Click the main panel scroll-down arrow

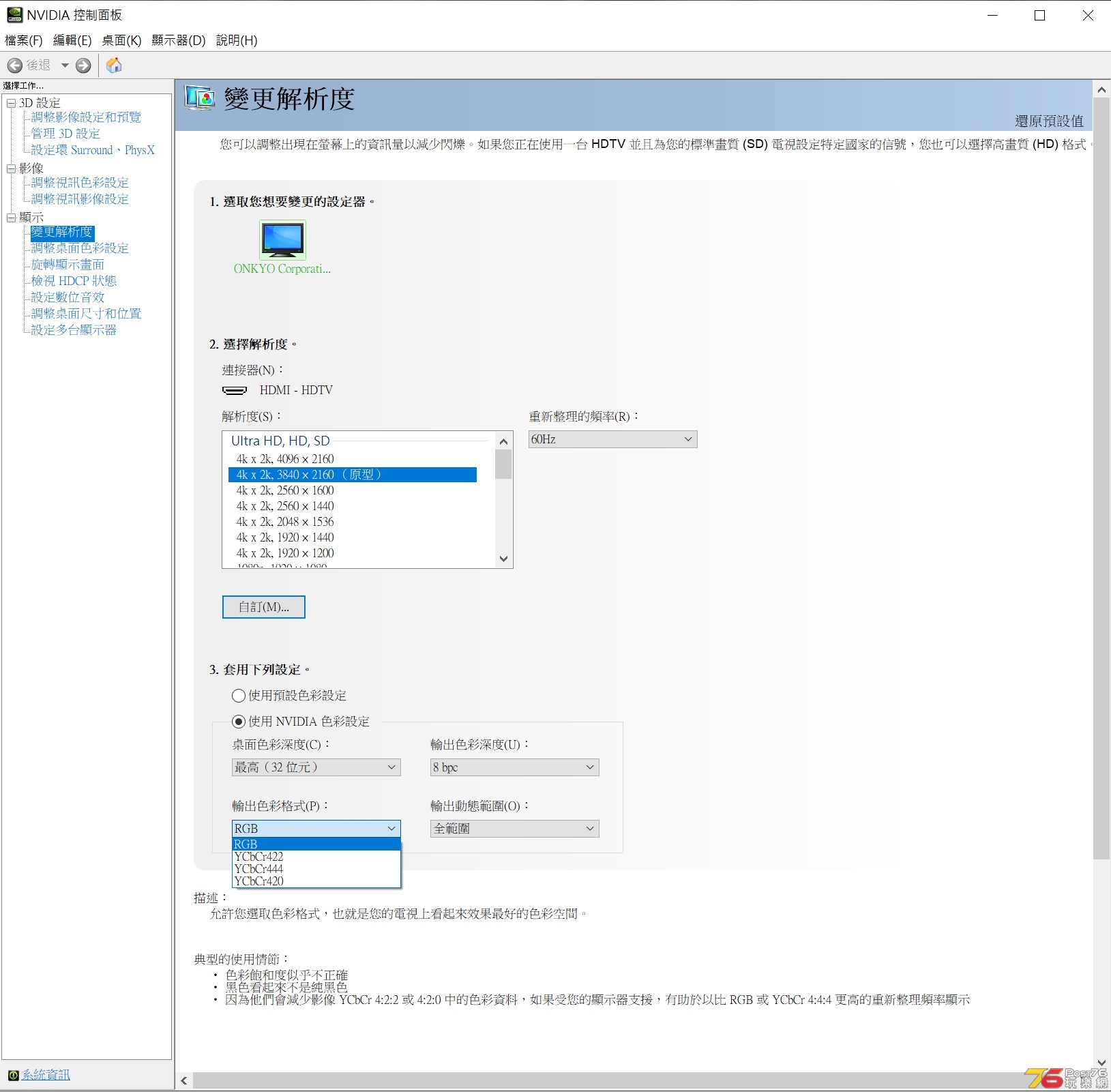coord(1101,1063)
